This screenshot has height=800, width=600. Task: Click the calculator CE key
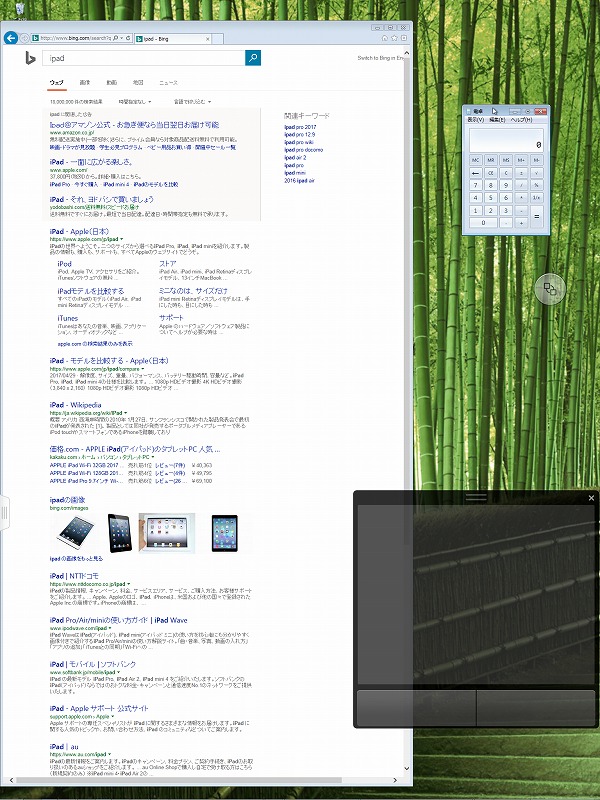point(490,173)
